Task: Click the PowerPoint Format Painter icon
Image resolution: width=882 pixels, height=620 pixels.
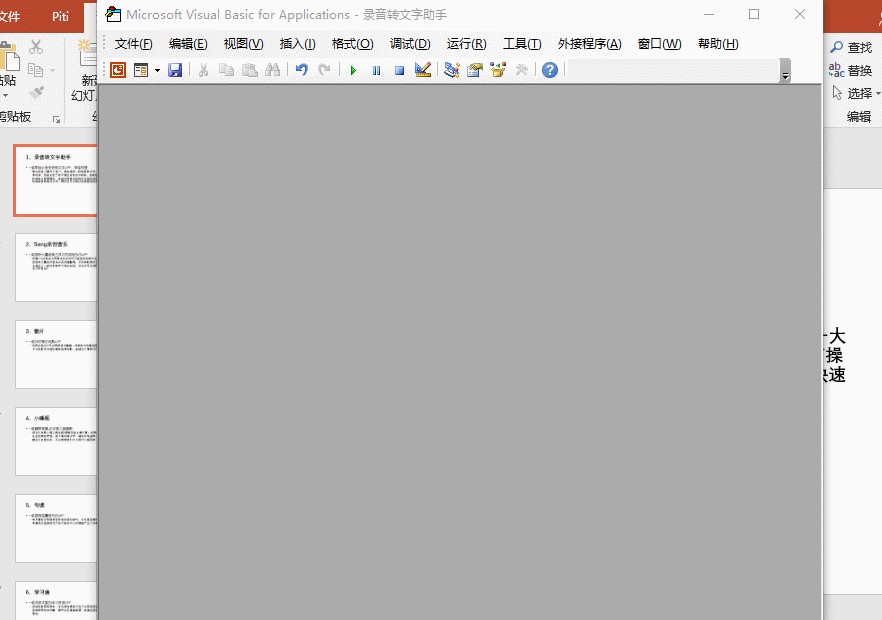Action: pyautogui.click(x=36, y=93)
